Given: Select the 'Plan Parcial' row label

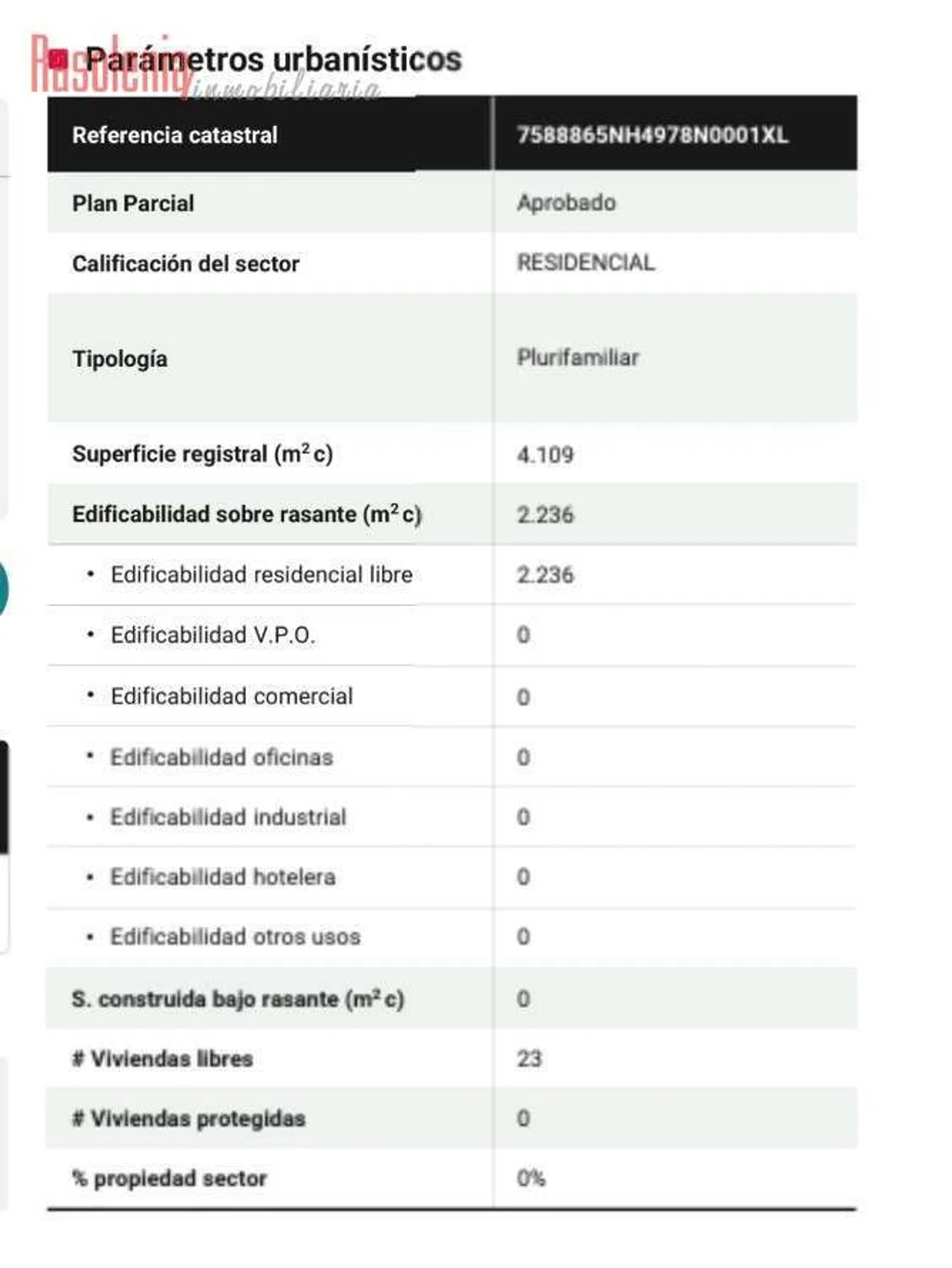Looking at the screenshot, I should (x=134, y=204).
